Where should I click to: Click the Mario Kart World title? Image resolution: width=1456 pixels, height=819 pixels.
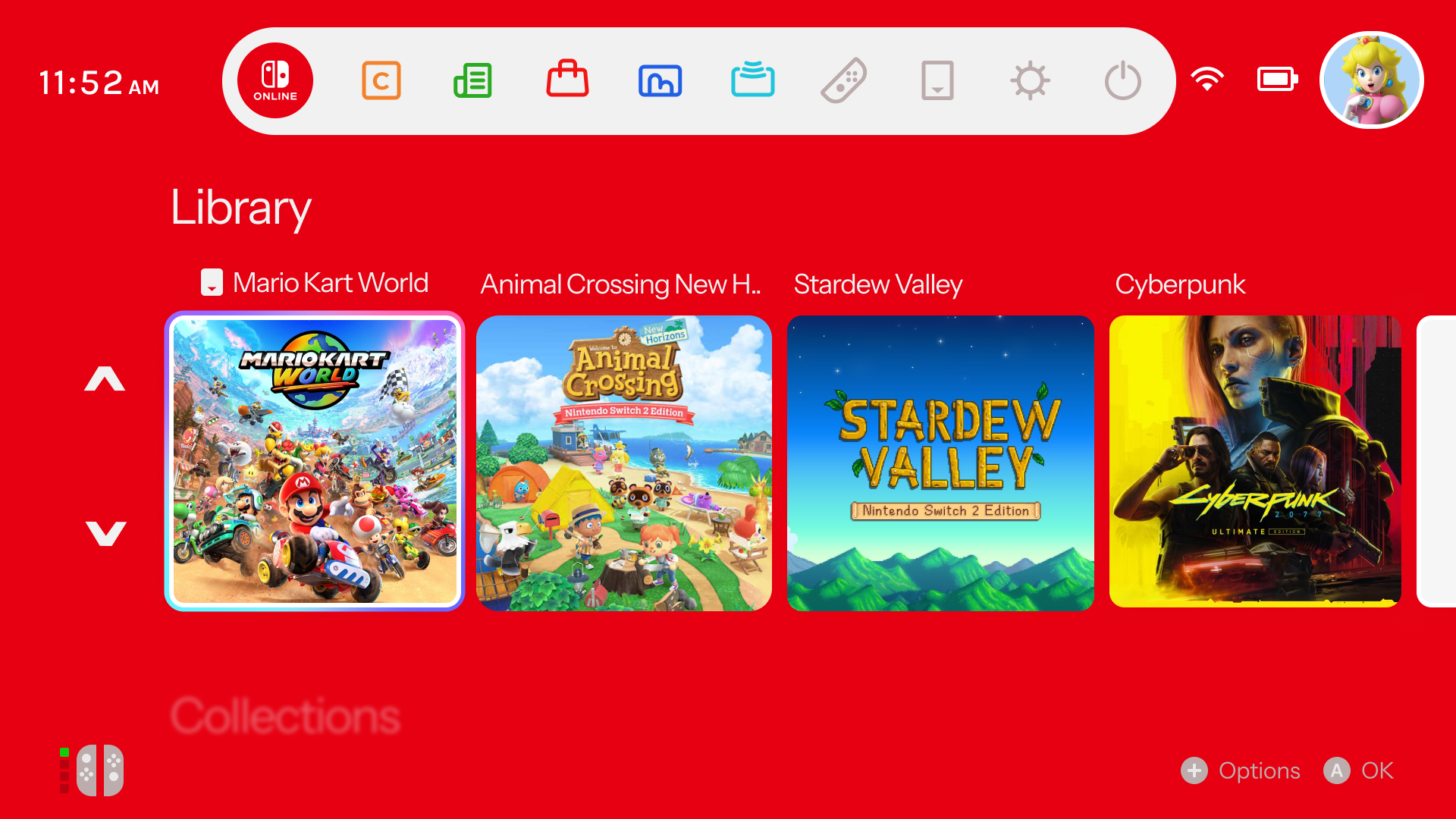pos(331,282)
